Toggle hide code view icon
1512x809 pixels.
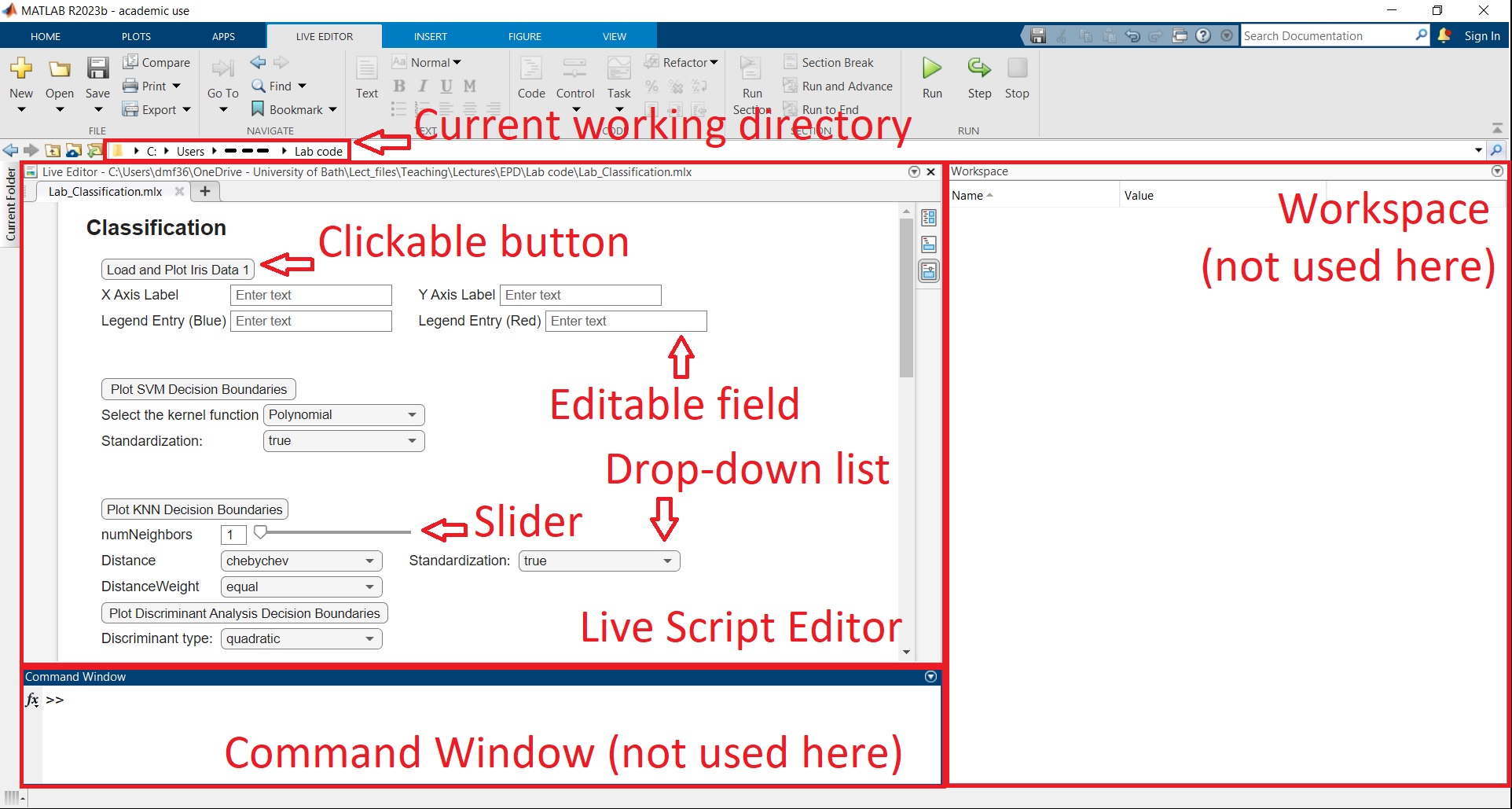pos(929,271)
